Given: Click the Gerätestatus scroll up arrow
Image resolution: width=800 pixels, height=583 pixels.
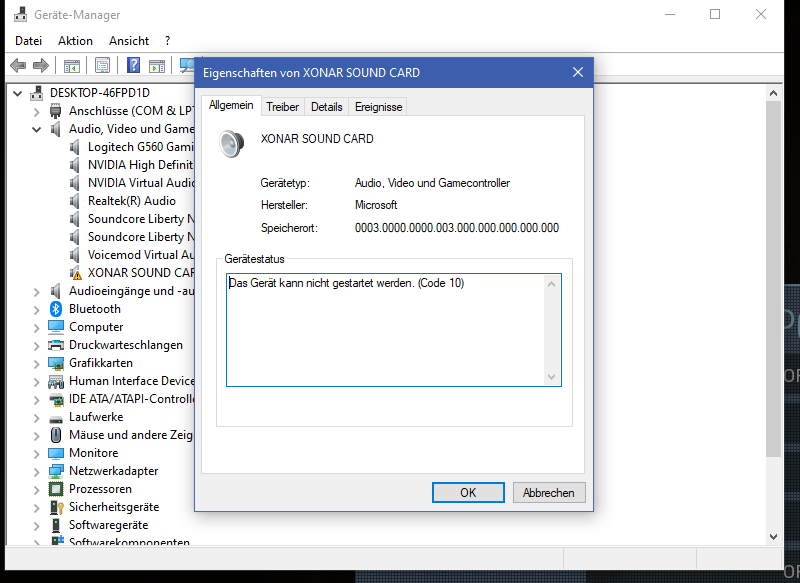Looking at the screenshot, I should coord(551,284).
